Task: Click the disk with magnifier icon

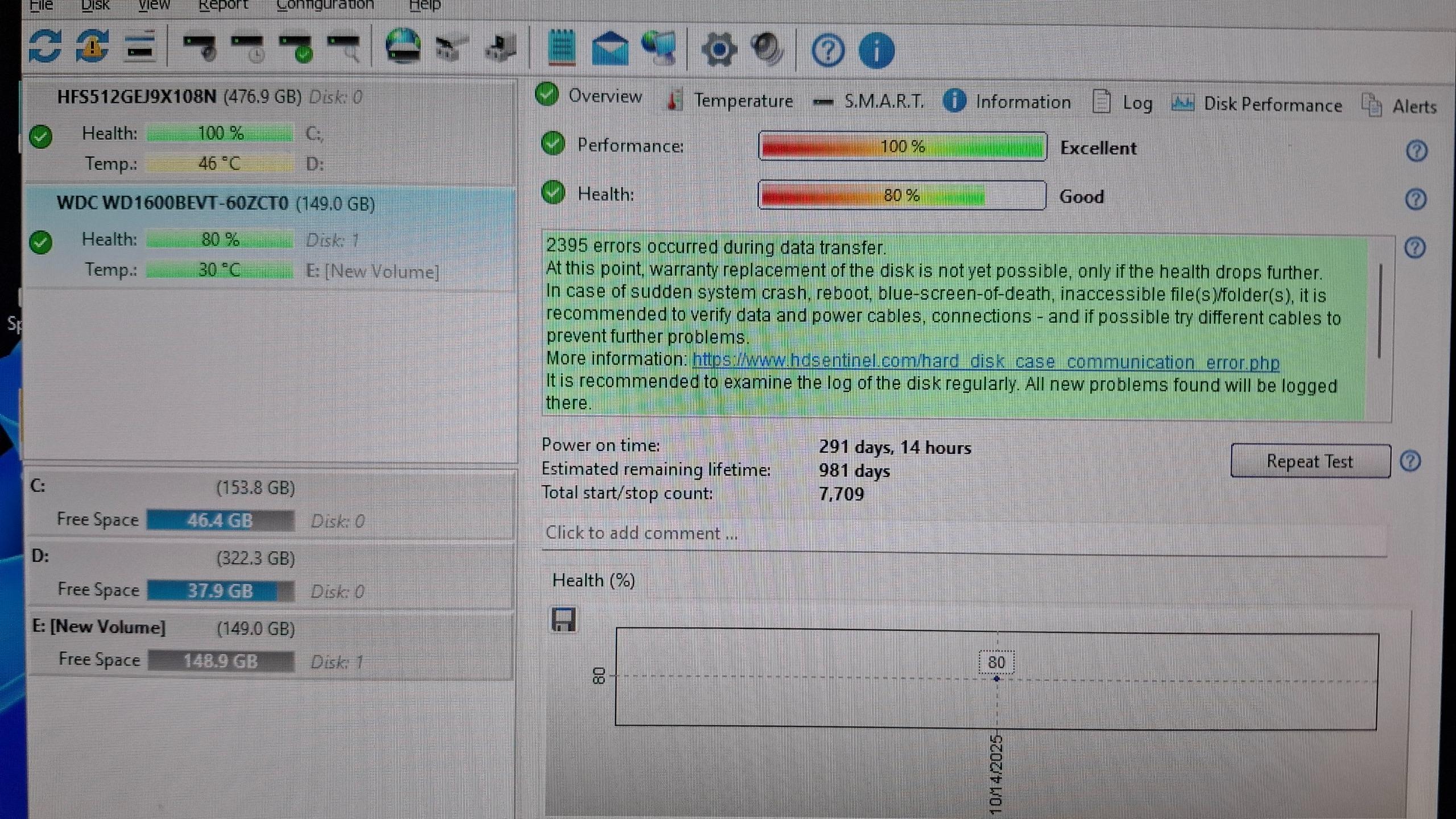Action: (x=345, y=49)
